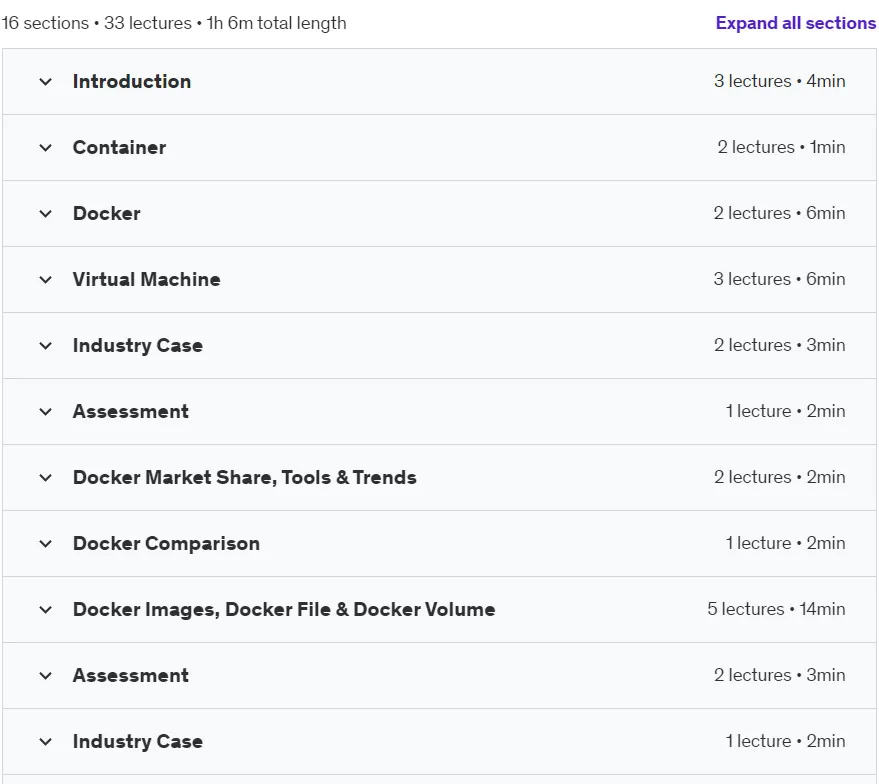Expand Docker Images, Docker File & Docker Volume chevron
Image resolution: width=879 pixels, height=784 pixels.
coord(45,610)
